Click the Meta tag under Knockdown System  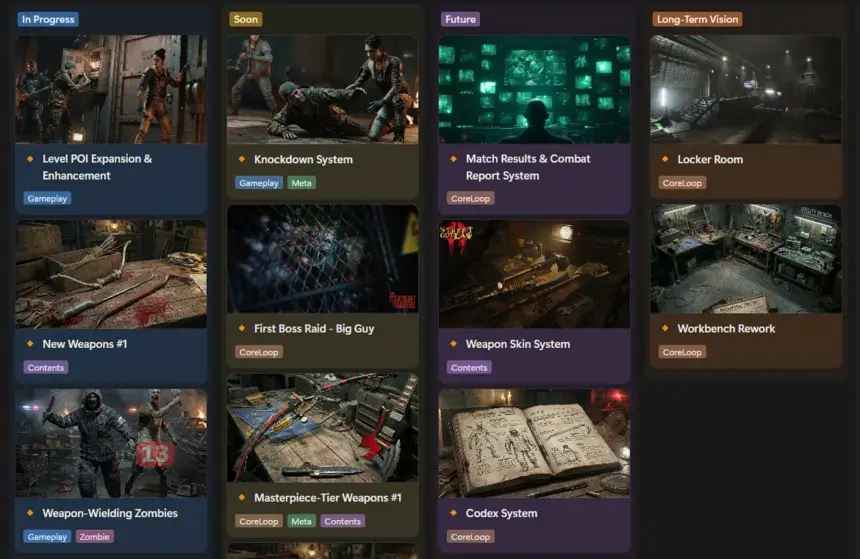pyautogui.click(x=301, y=183)
